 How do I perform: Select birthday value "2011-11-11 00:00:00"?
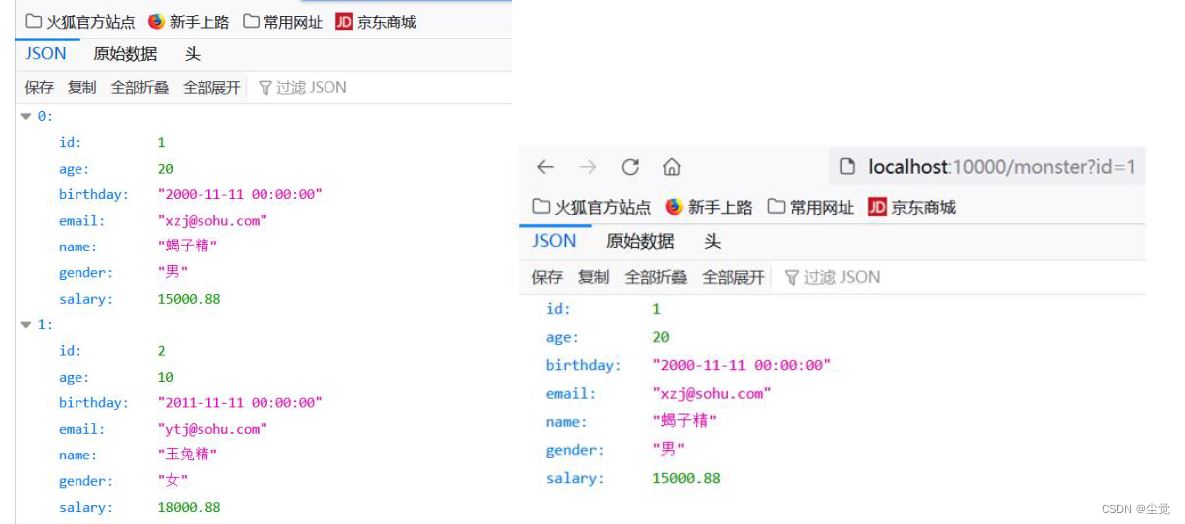pos(240,402)
